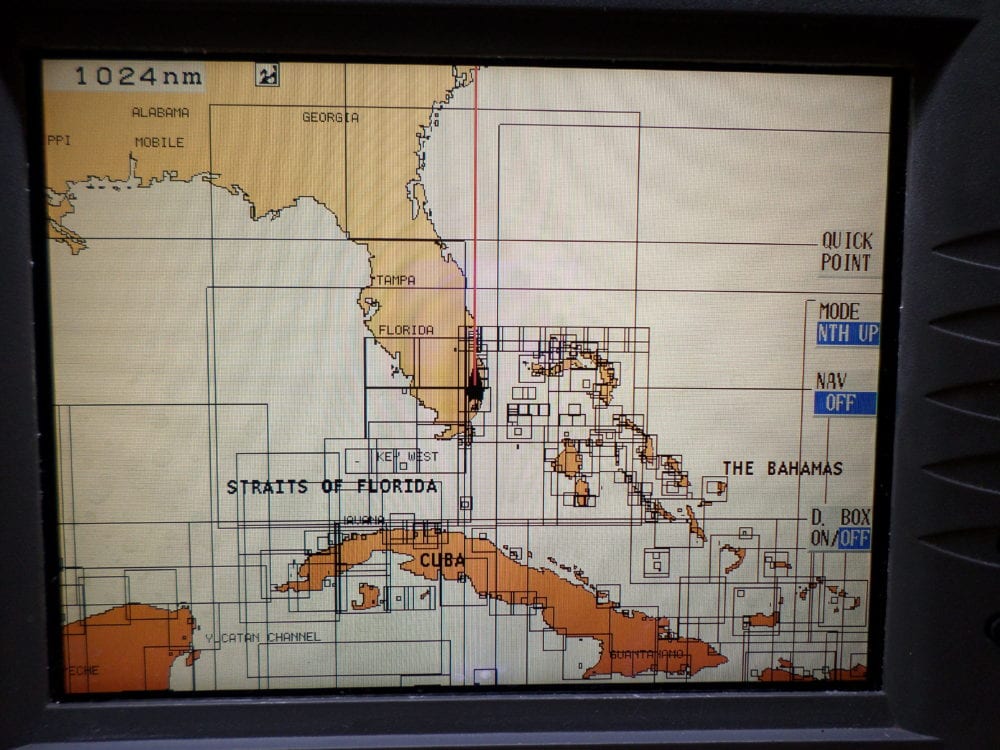Screen dimensions: 1000x750
Task: Select the STRAITS OF FLORIDA label
Action: pyautogui.click(x=331, y=487)
